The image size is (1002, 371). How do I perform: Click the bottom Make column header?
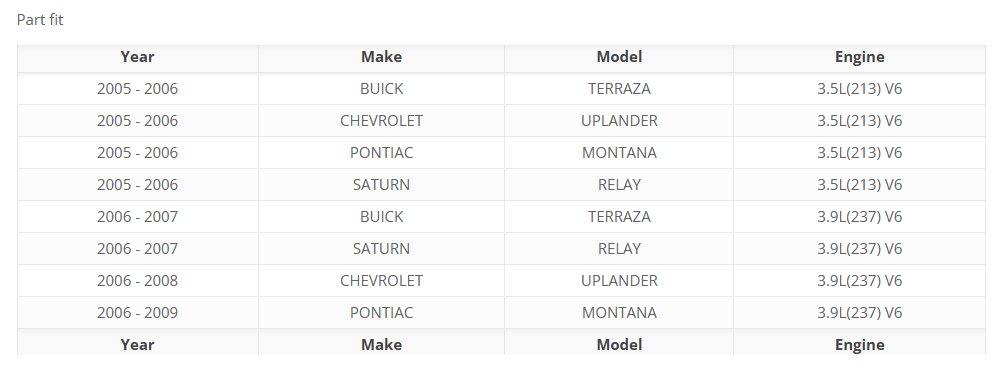click(x=382, y=345)
